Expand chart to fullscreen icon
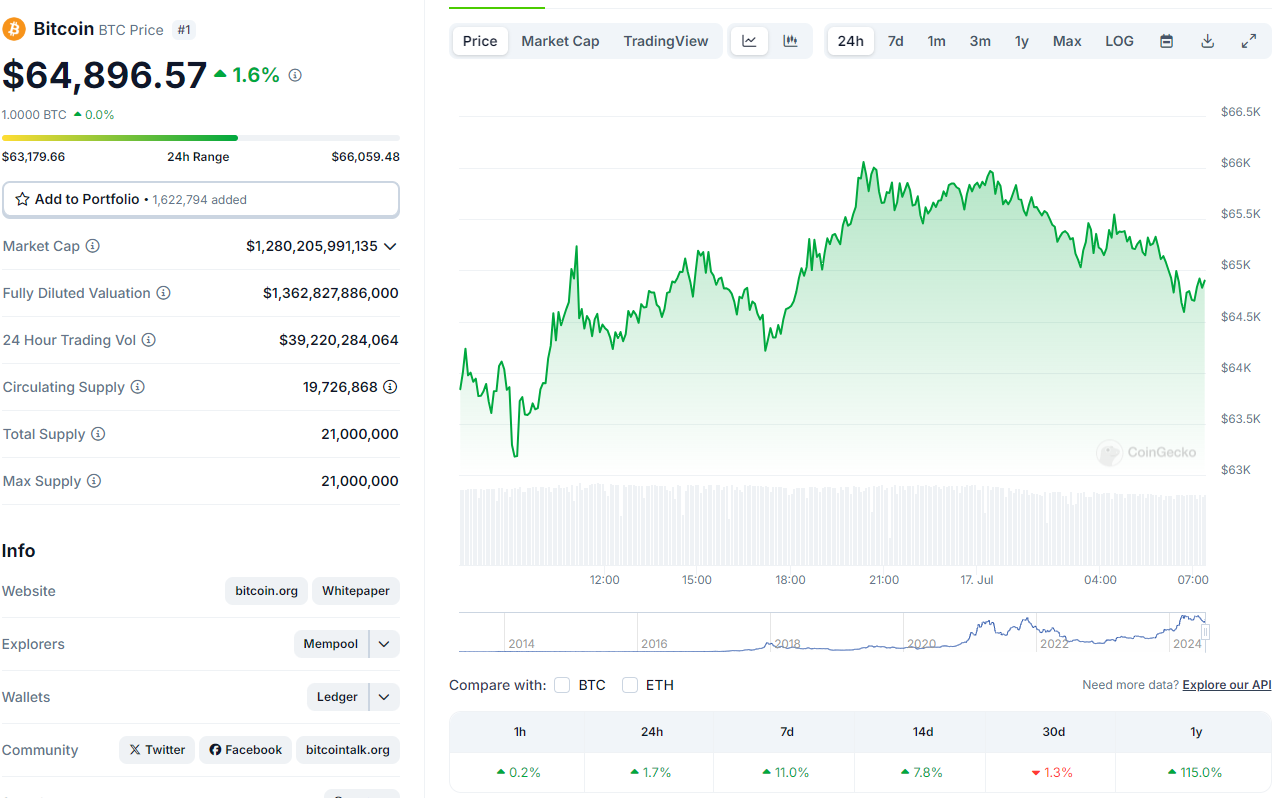The image size is (1280, 798). pyautogui.click(x=1249, y=41)
